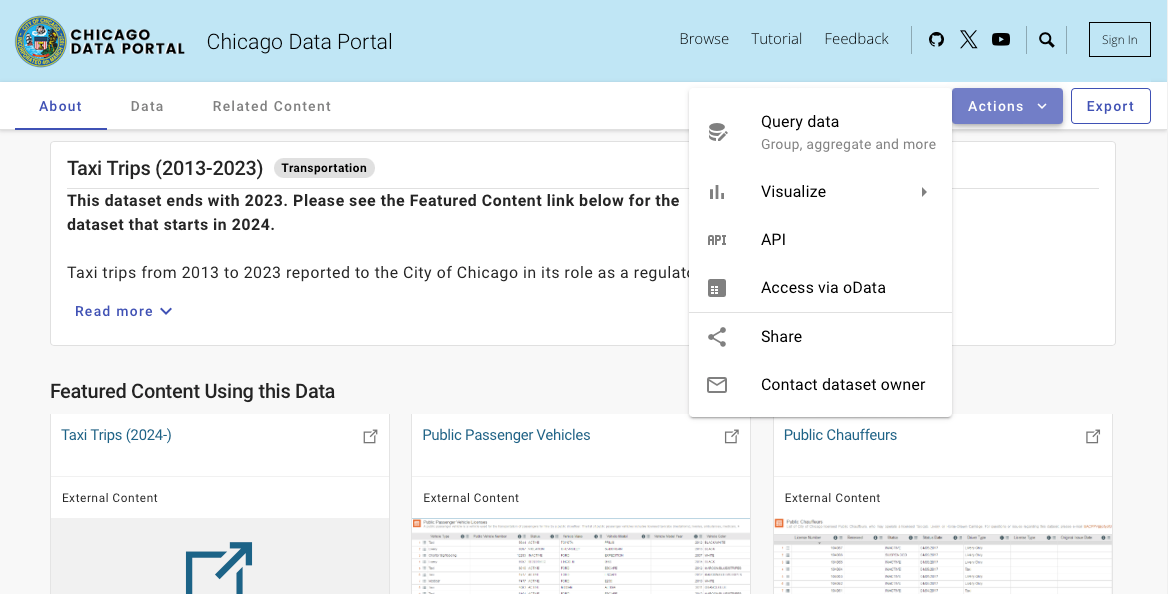Open external link icon for Taxi Trips (2024-)
Screen dimensions: 1168x594
click(370, 436)
